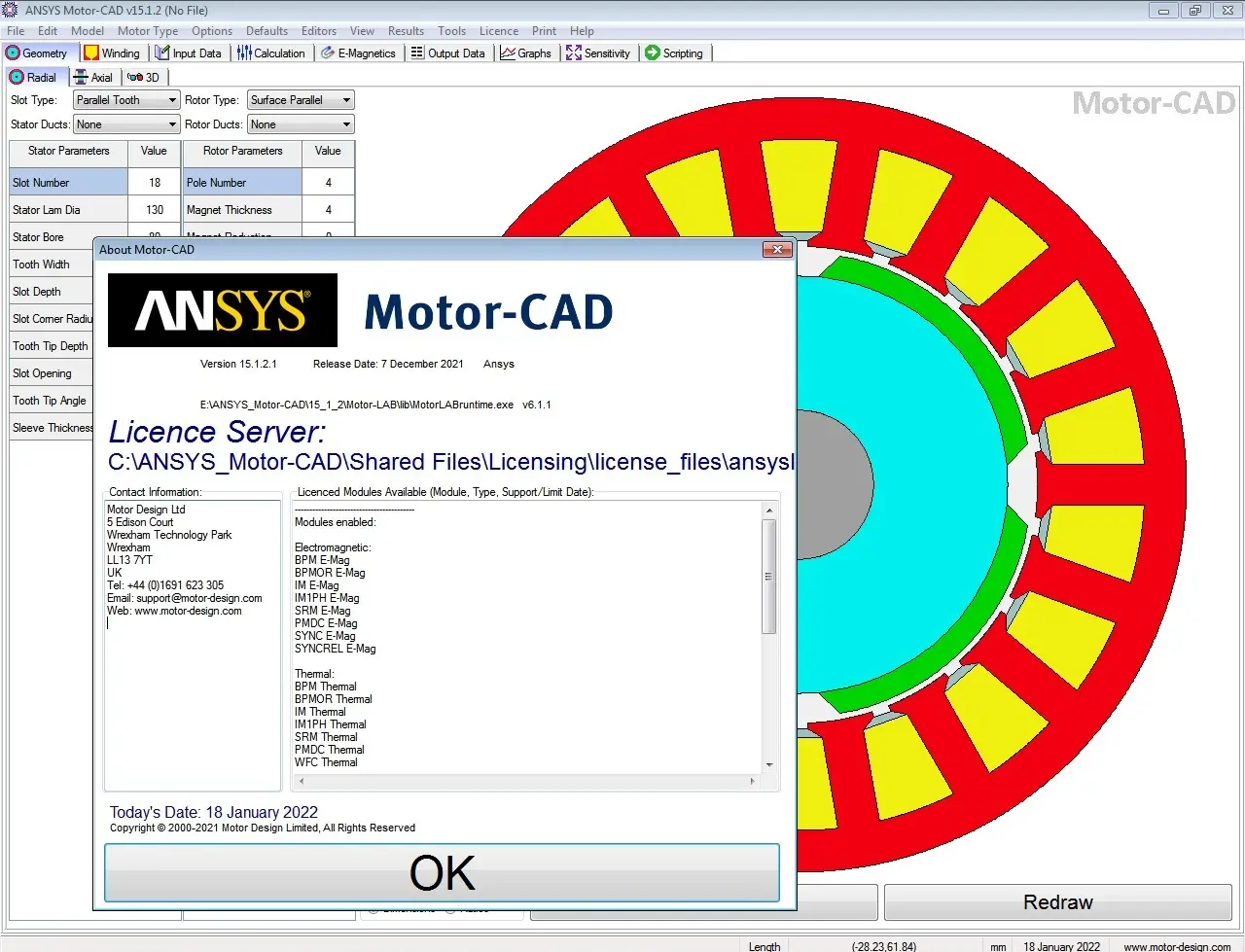Select the Tooth Width parameter

point(51,264)
